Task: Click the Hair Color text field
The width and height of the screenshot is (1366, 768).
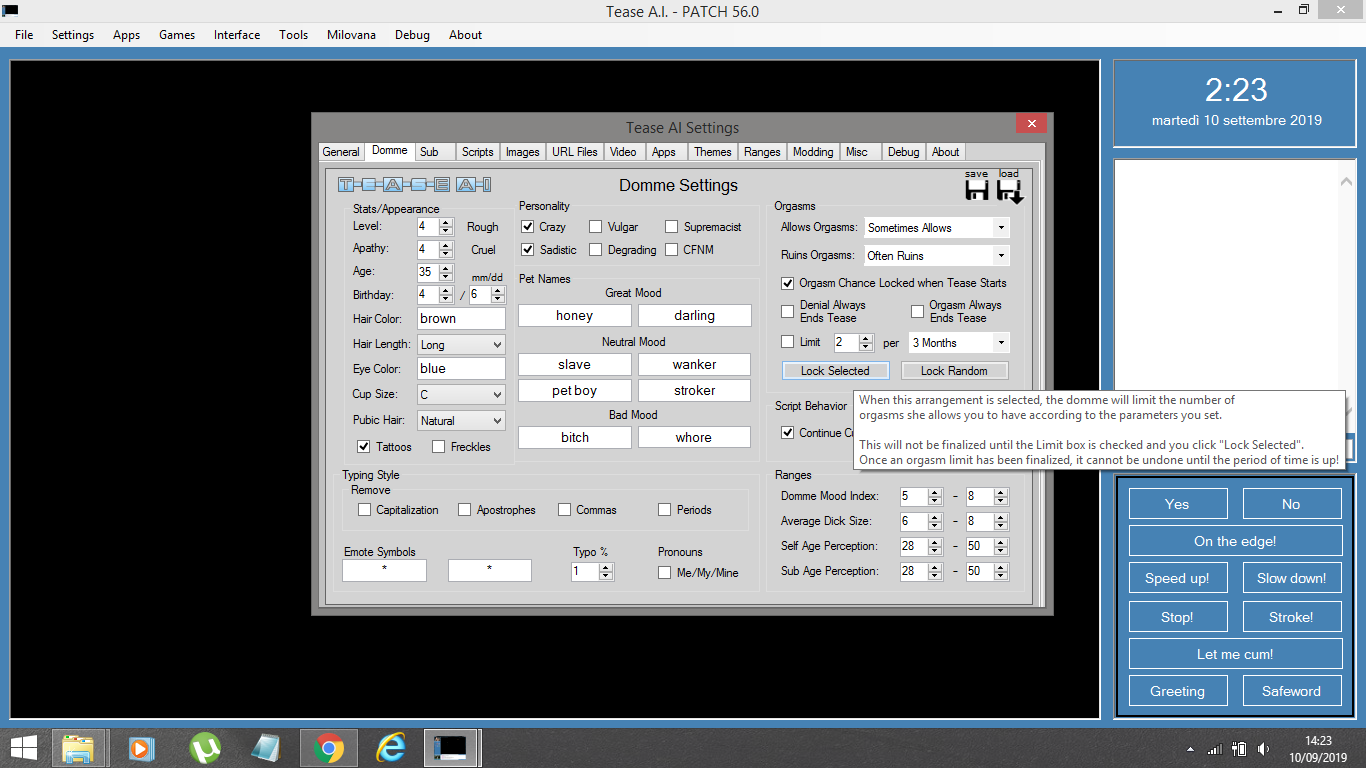Action: 461,319
